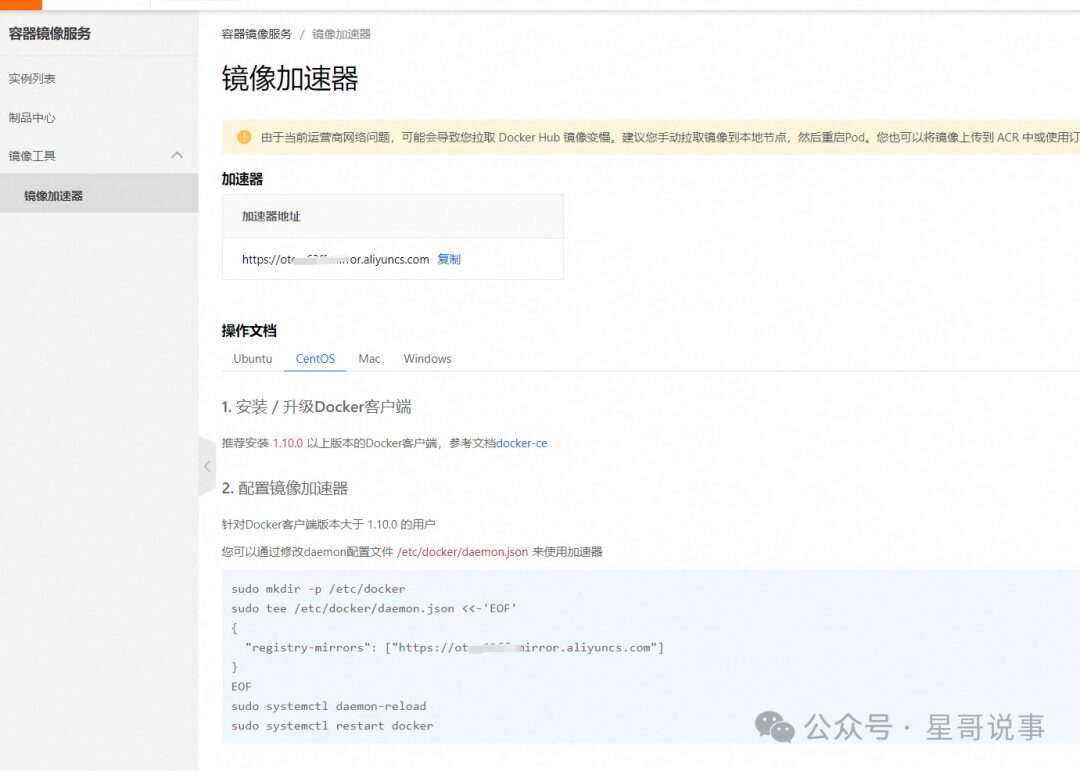Click the 1.10.0 version text in red
1080x771 pixels.
click(x=288, y=443)
